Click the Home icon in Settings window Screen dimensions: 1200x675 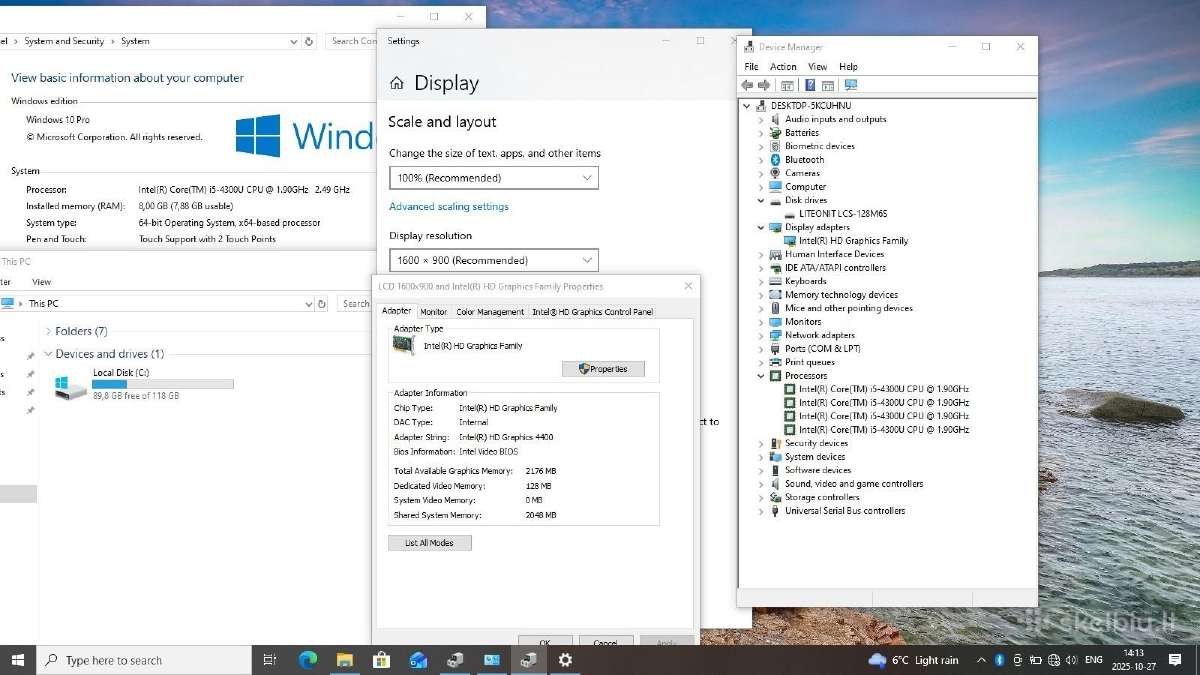397,84
